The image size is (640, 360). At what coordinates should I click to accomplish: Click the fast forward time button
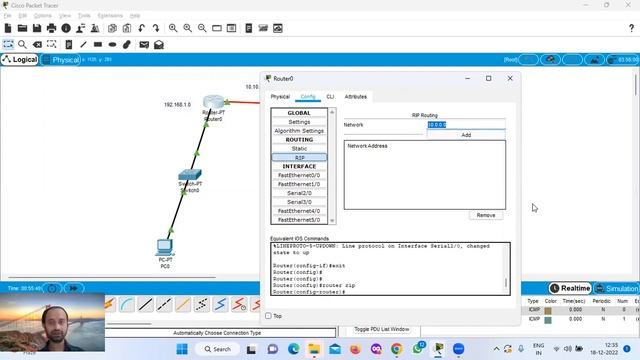click(x=74, y=288)
